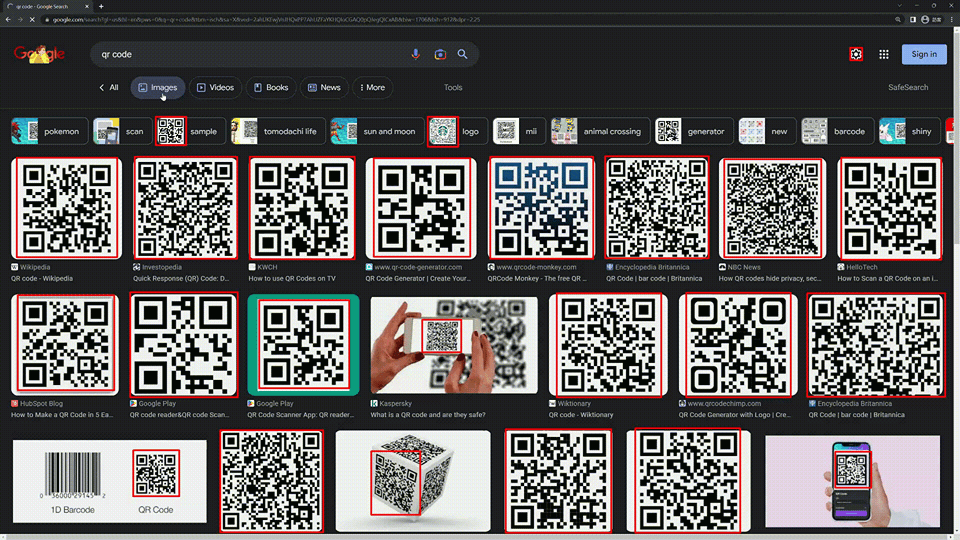Open 1D Barcode vs QR Code image
This screenshot has height=540, width=960.
(x=110, y=481)
